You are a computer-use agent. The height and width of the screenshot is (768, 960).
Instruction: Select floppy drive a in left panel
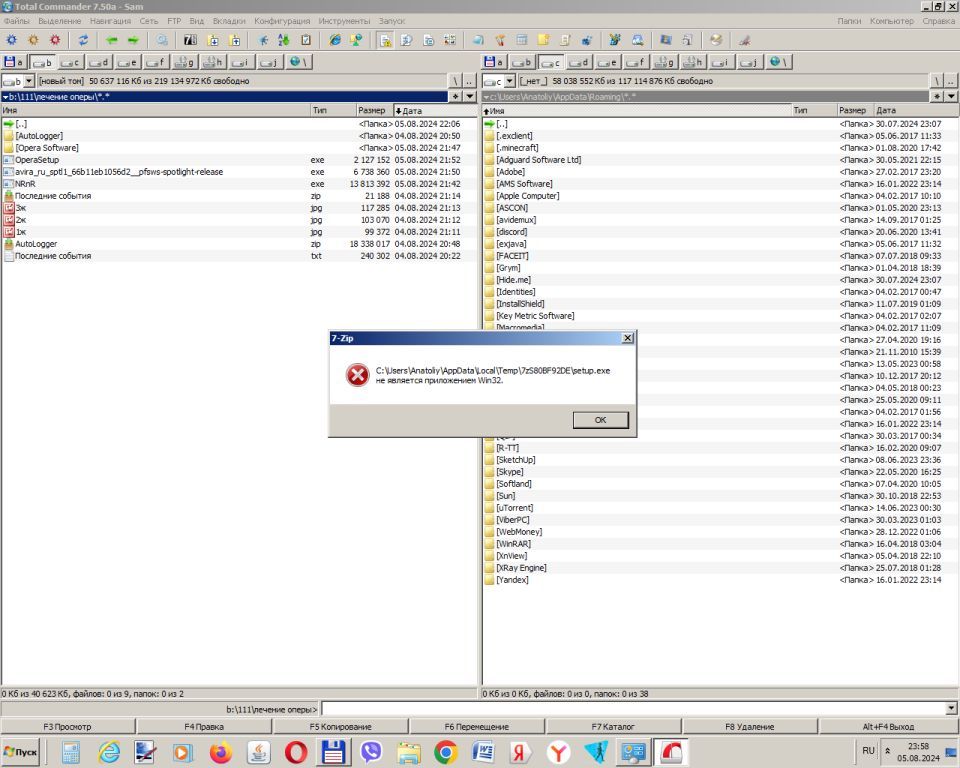[x=14, y=62]
